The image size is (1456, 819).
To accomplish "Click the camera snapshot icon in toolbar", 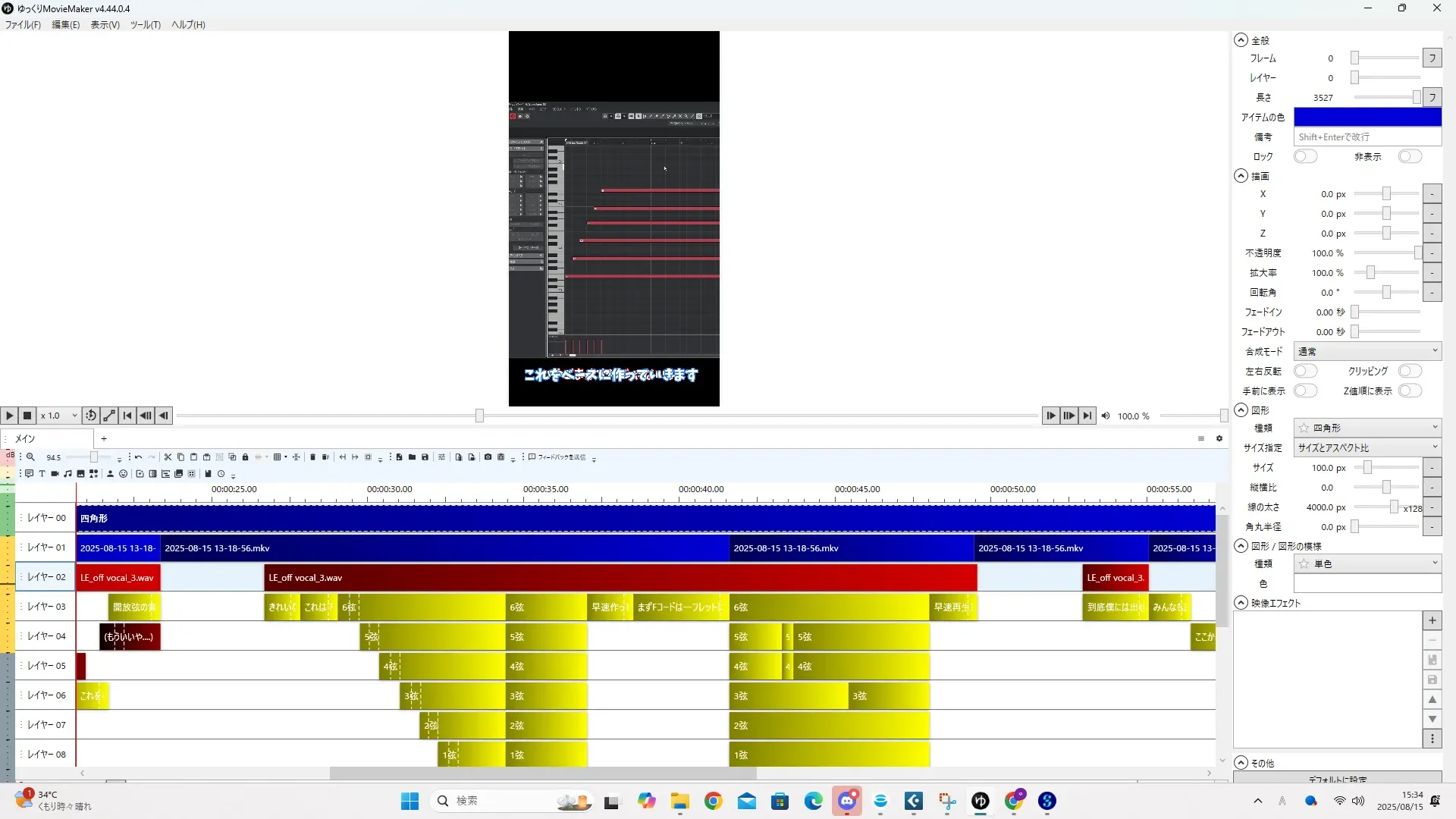I will point(488,457).
